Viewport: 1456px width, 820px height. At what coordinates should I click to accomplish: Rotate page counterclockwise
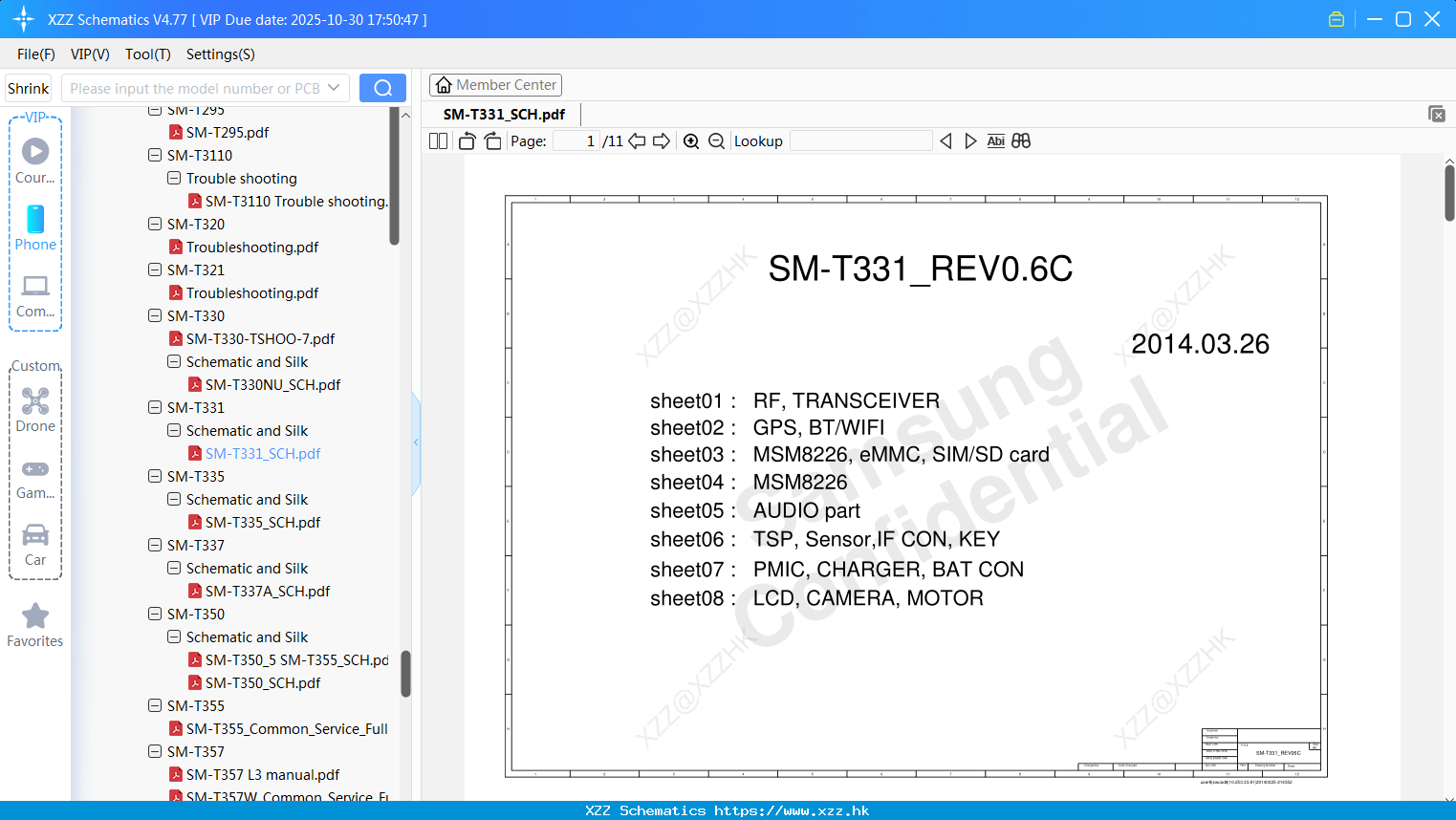467,141
